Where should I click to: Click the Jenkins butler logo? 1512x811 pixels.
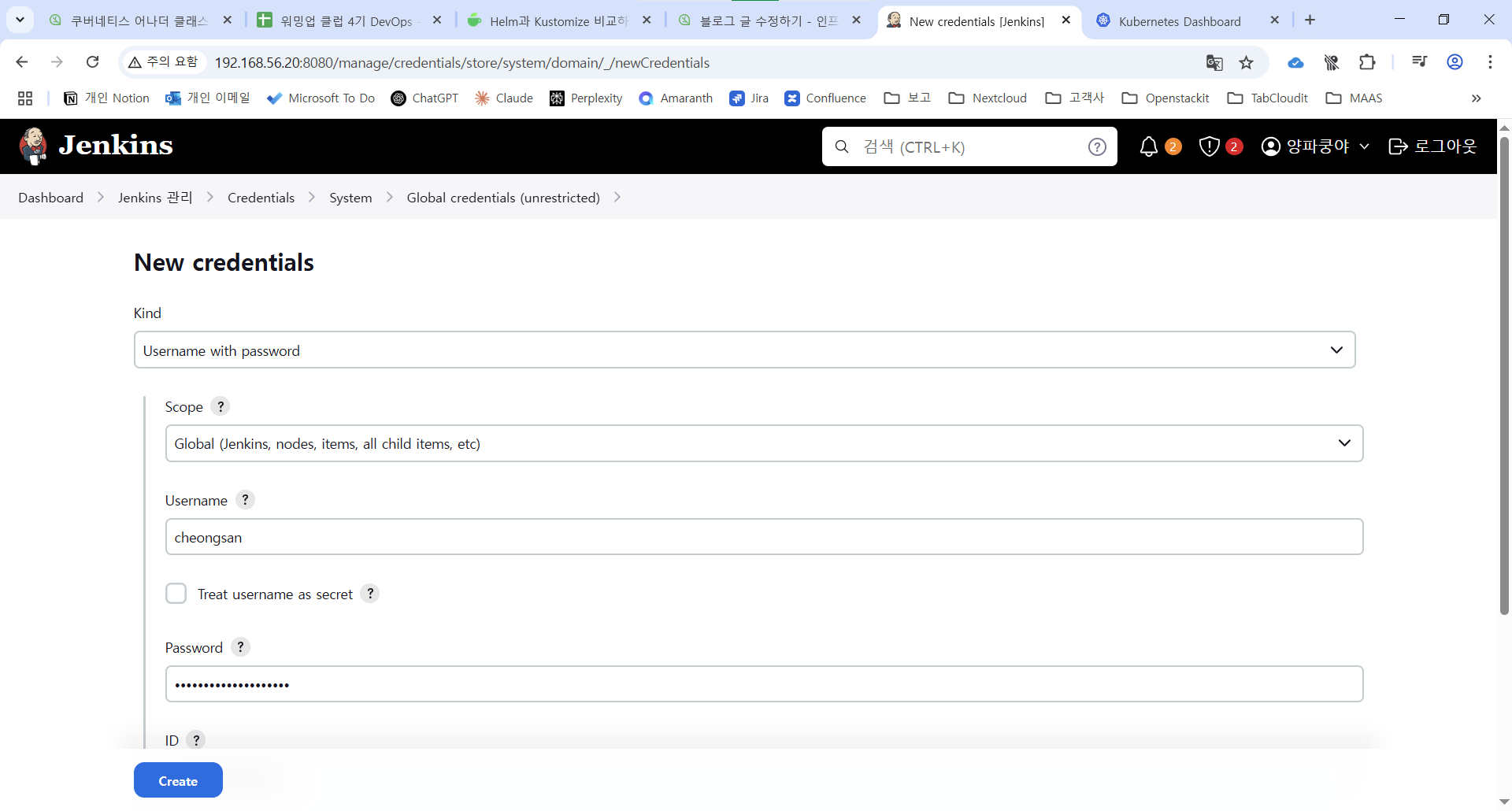[33, 146]
